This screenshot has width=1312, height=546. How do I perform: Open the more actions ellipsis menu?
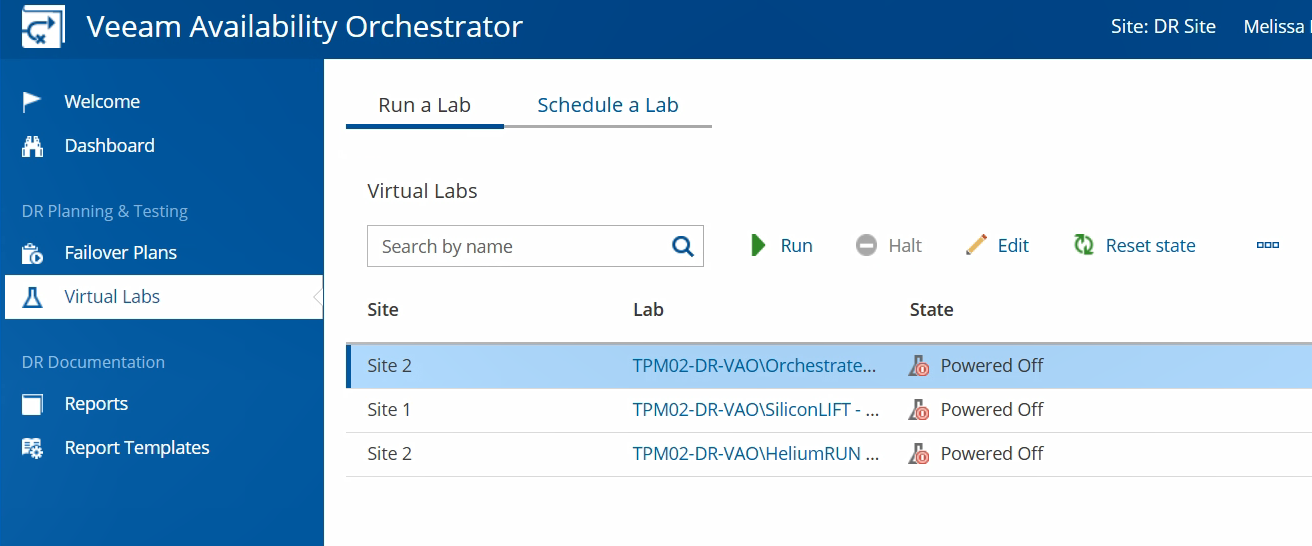pos(1267,245)
